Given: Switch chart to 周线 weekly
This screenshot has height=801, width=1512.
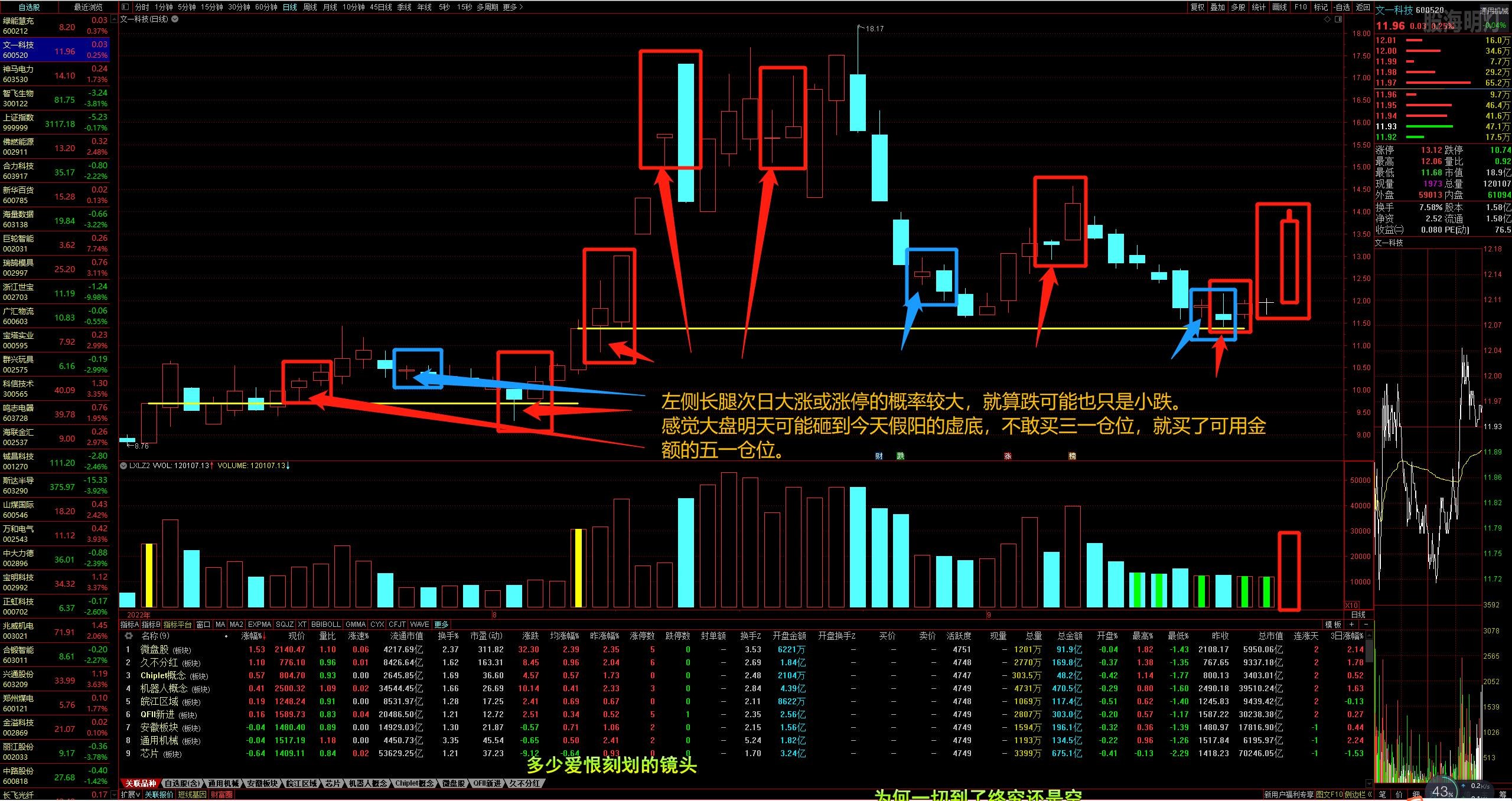Looking at the screenshot, I should pos(310,7).
